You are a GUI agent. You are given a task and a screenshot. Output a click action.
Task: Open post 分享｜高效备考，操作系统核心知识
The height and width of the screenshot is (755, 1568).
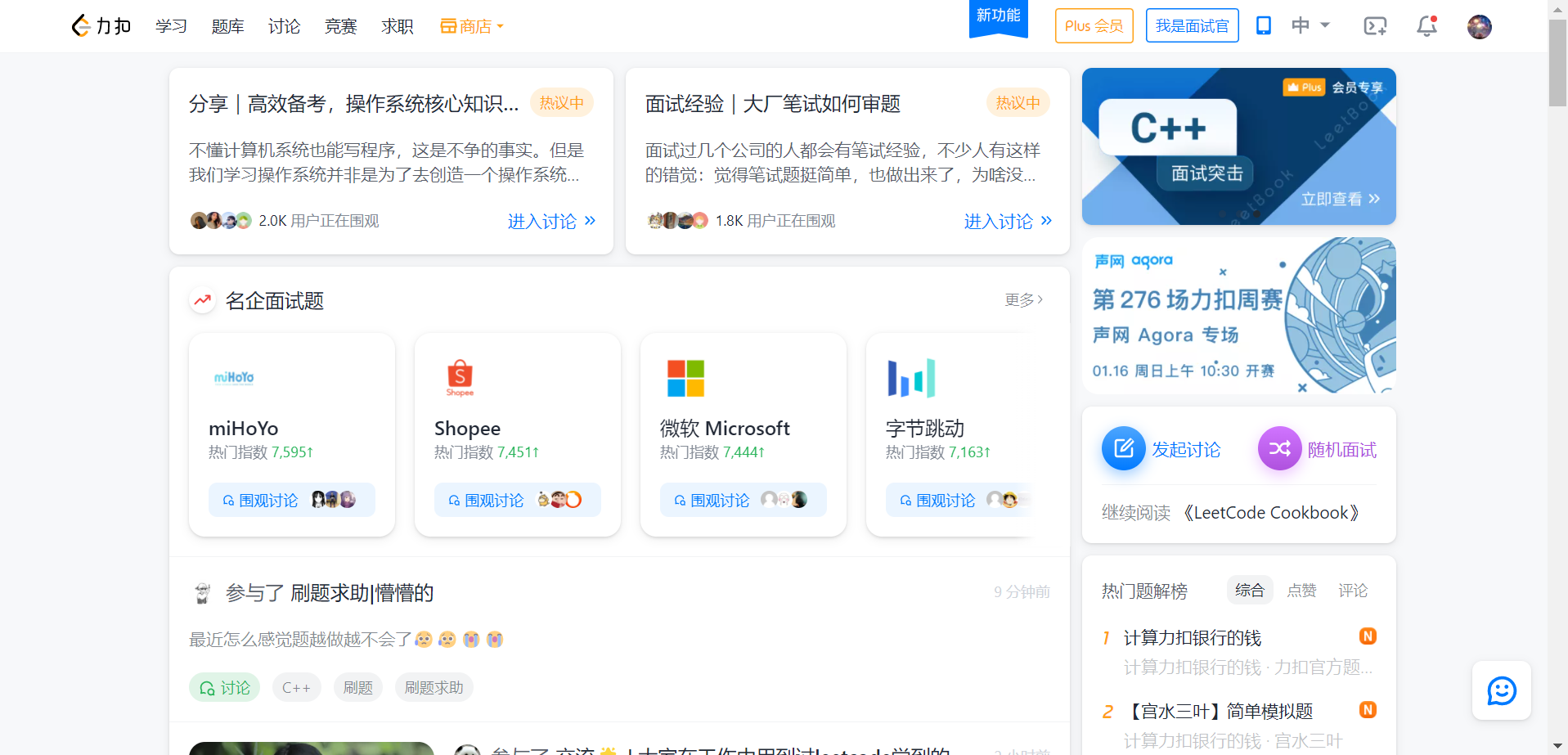click(x=353, y=104)
